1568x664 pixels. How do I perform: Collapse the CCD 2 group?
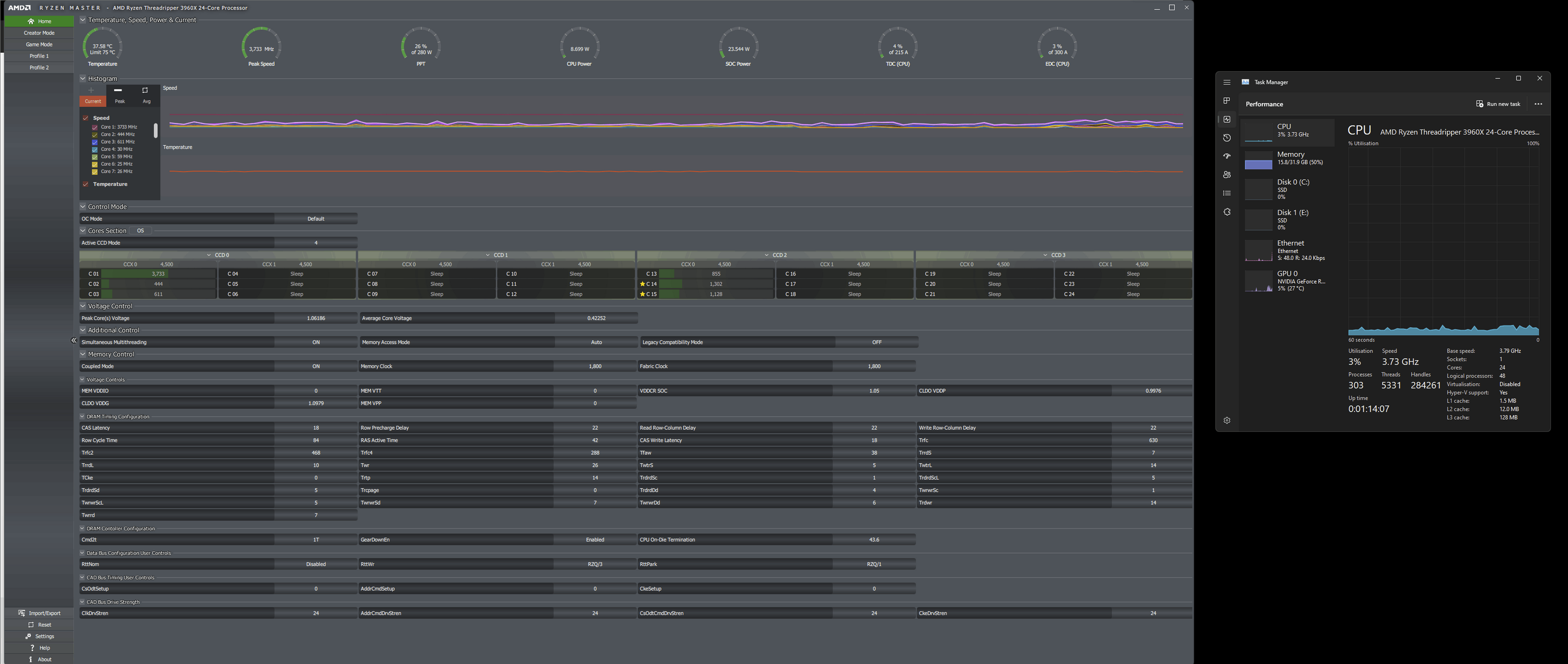coord(767,255)
